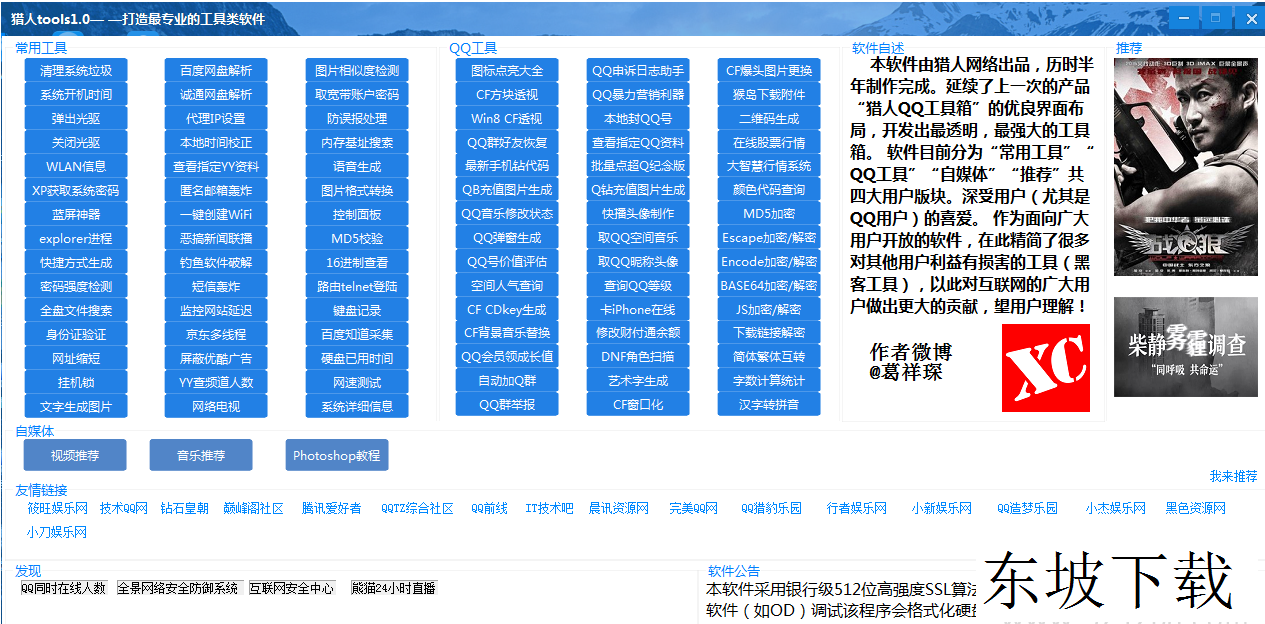
Task: Click the QQ同时在线人数 item
Action: point(63,588)
